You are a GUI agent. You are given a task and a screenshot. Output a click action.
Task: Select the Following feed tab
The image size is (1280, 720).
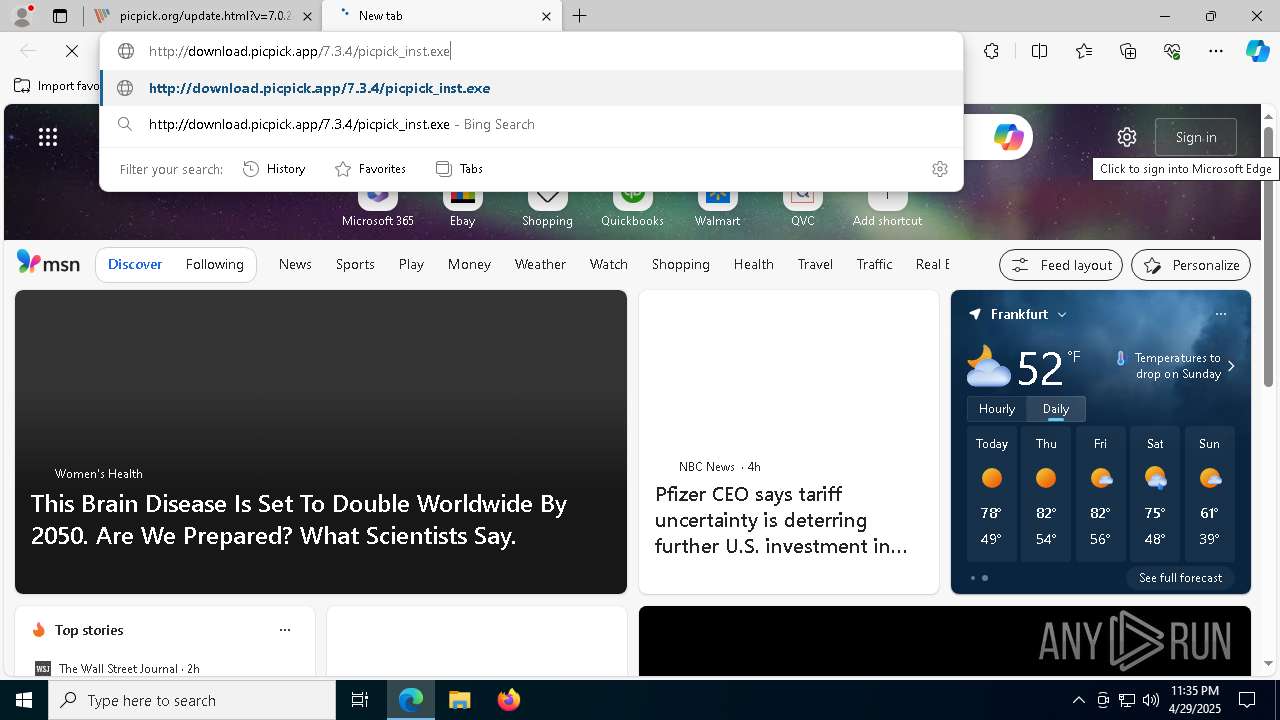[x=214, y=264]
